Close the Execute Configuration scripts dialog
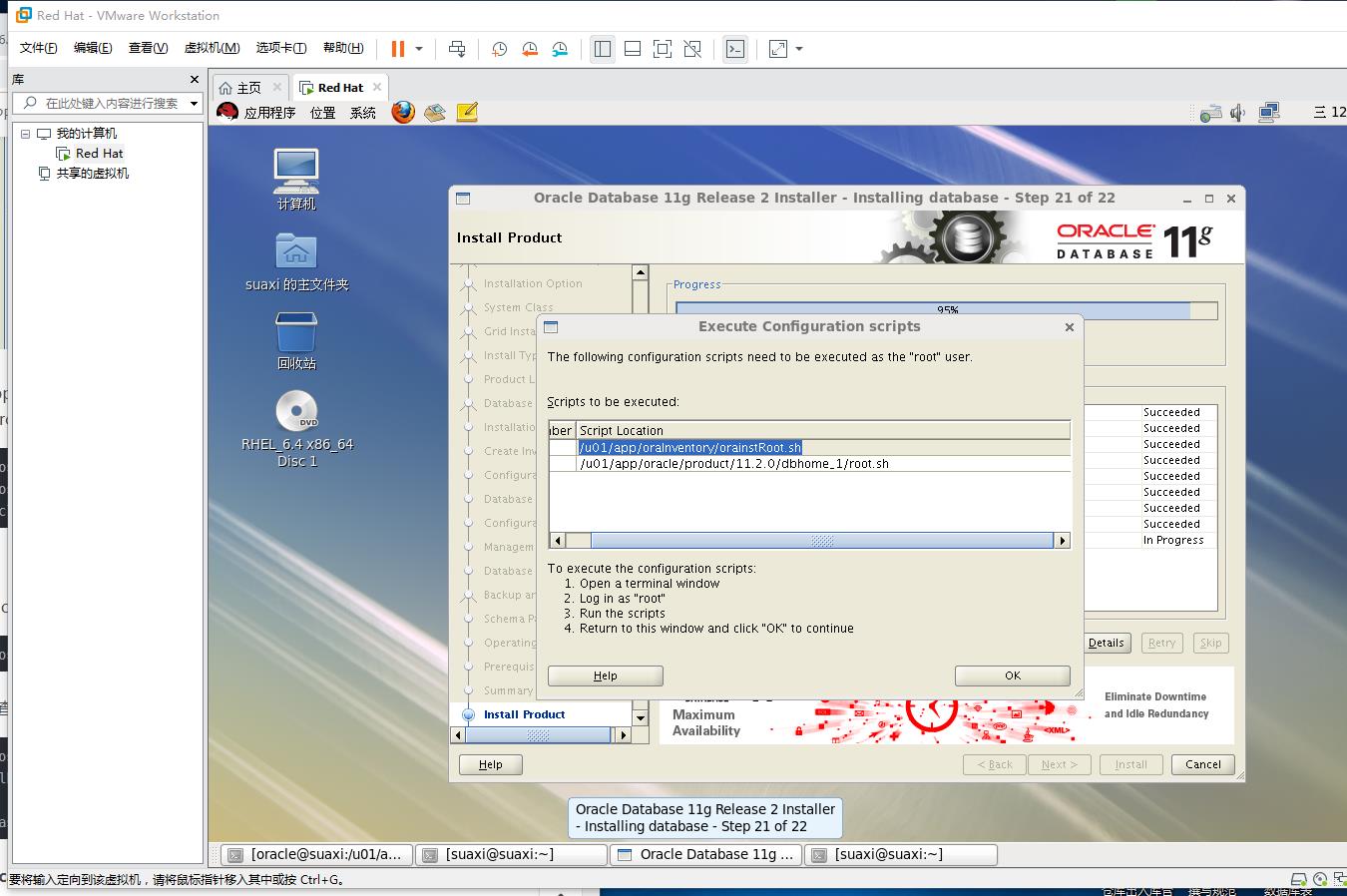1347x896 pixels. coord(1070,327)
